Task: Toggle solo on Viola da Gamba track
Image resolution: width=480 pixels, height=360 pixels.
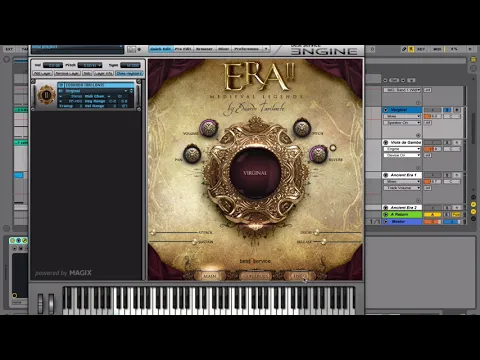Action: (x=447, y=142)
